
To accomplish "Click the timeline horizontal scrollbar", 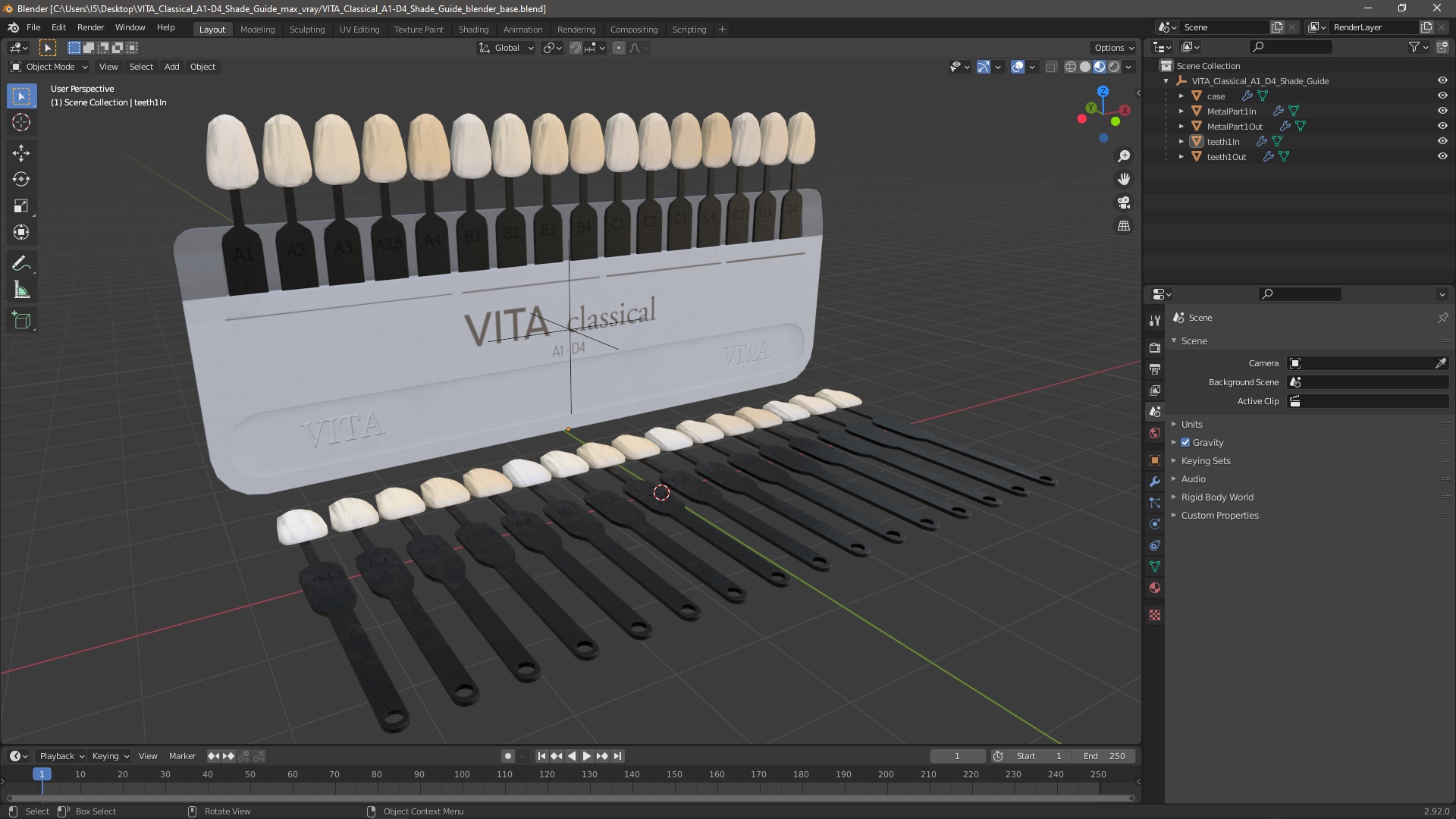I will pyautogui.click(x=570, y=798).
